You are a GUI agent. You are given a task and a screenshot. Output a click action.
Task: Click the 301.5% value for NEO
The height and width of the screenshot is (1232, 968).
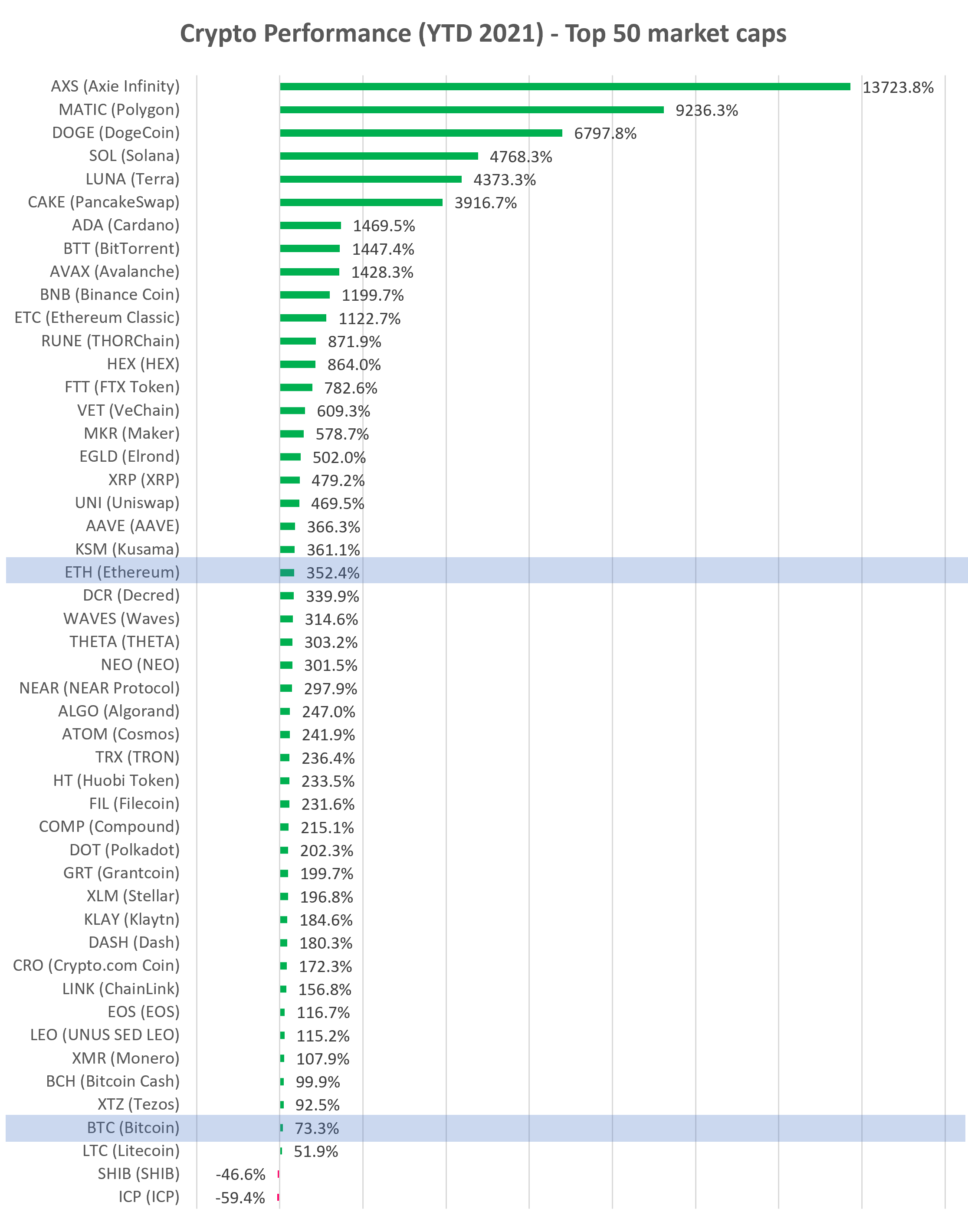click(331, 665)
